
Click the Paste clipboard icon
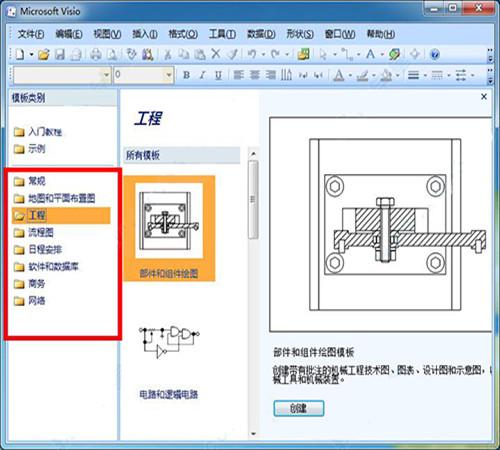coord(200,54)
